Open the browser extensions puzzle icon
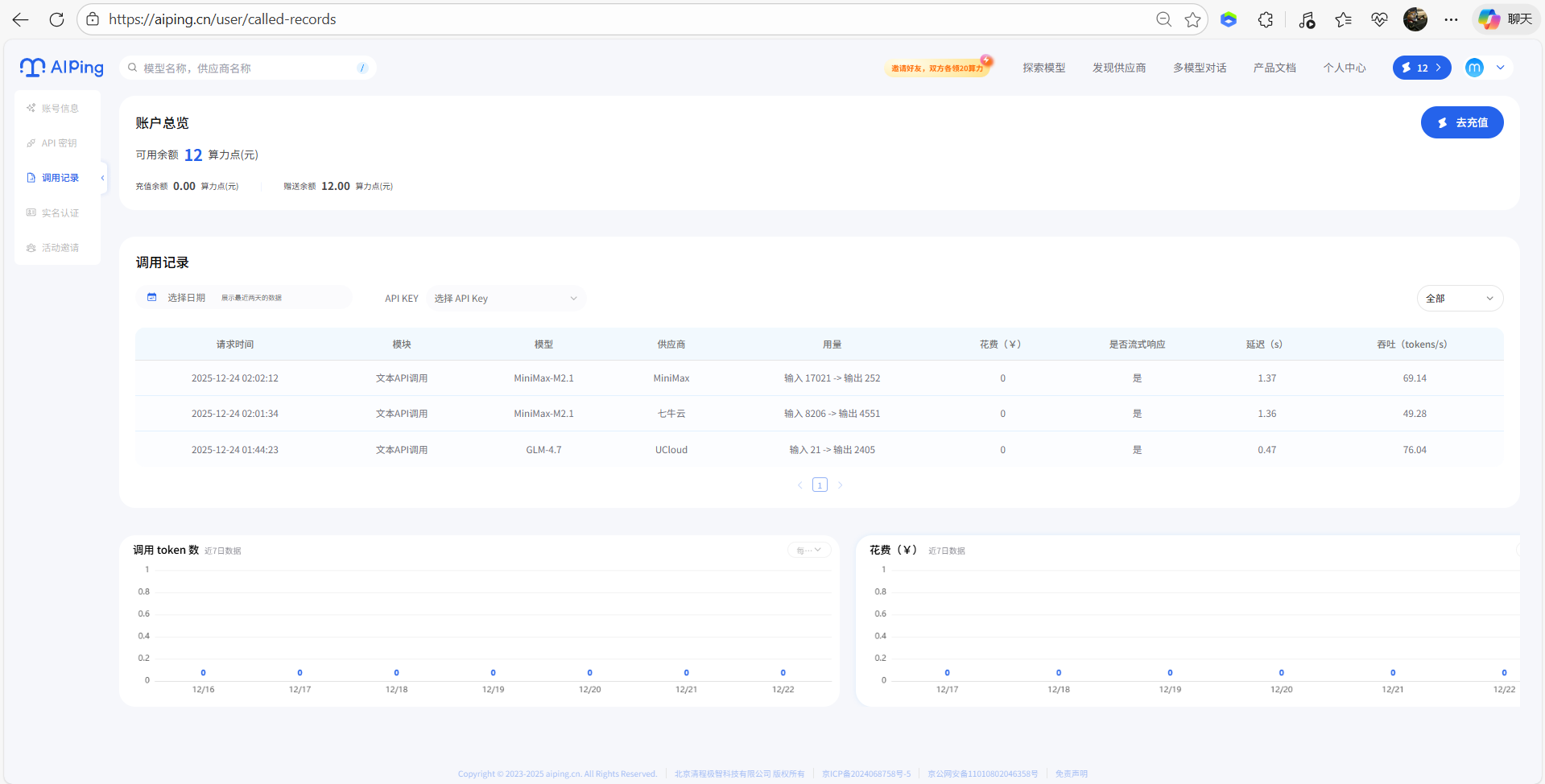This screenshot has width=1545, height=784. [x=1266, y=19]
